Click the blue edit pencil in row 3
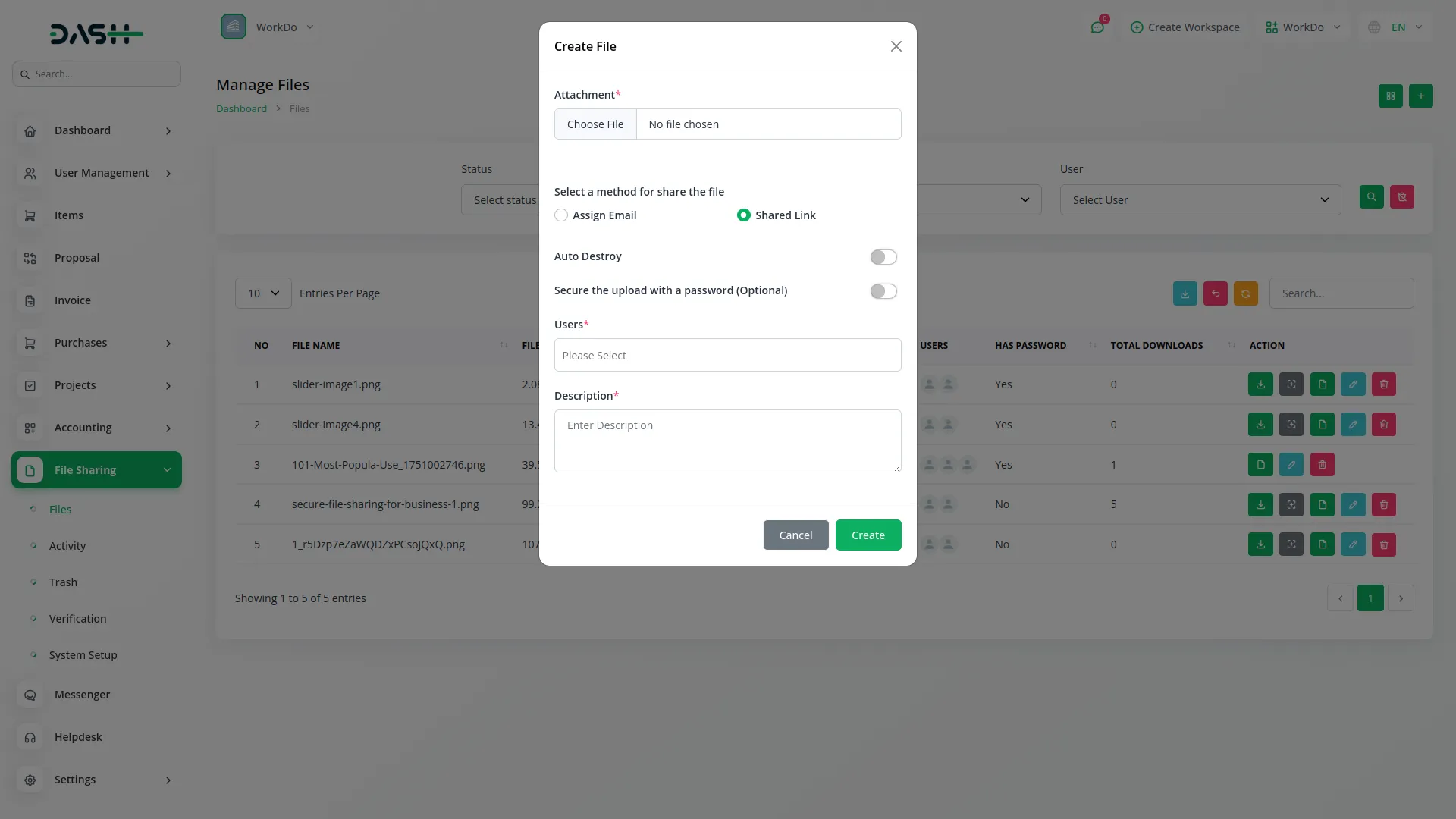1456x819 pixels. click(1291, 465)
